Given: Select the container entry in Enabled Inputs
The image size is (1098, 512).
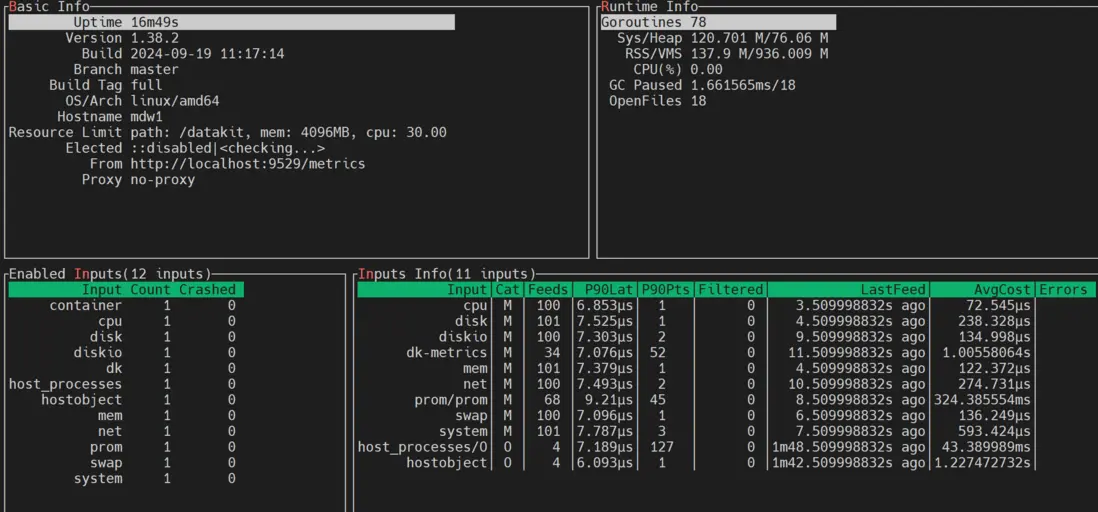Looking at the screenshot, I should pyautogui.click(x=86, y=306).
